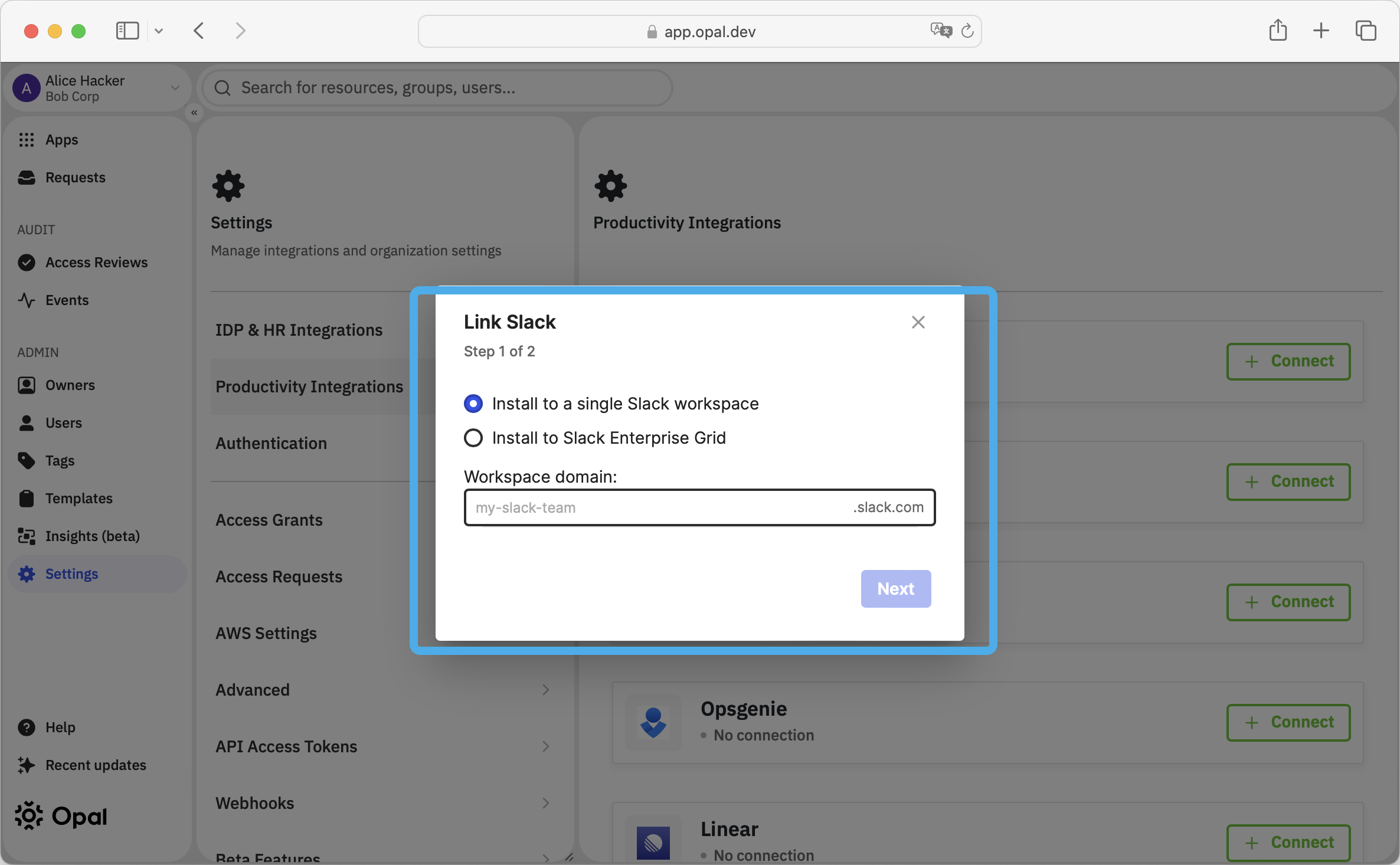
Task: Collapse the sidebar with the double-chevron
Action: 194,113
